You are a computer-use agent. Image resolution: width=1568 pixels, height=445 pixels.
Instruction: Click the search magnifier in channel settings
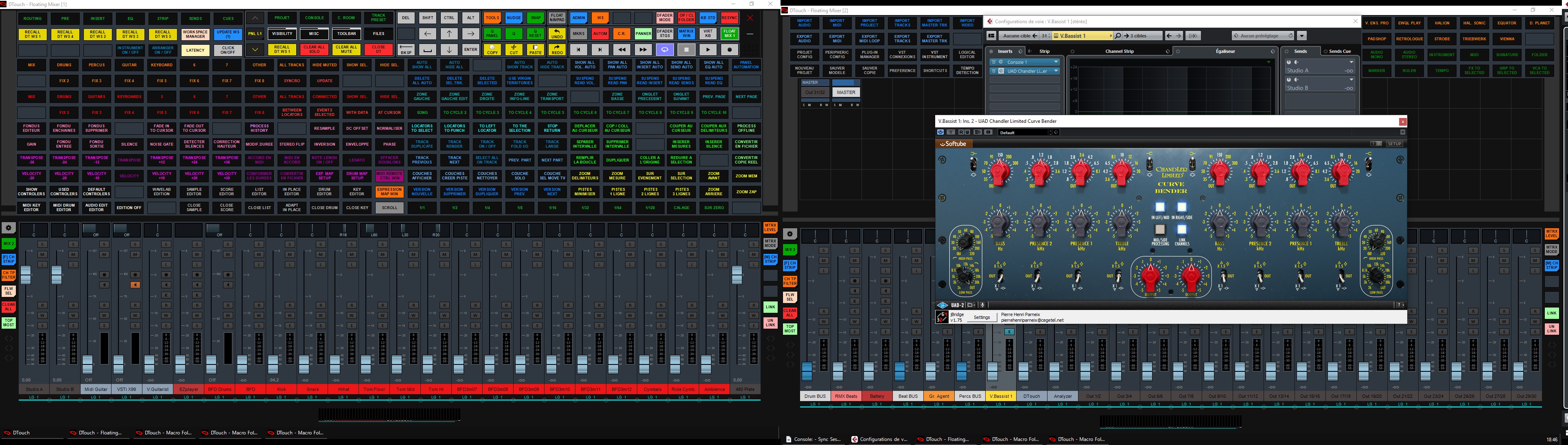click(x=1118, y=36)
